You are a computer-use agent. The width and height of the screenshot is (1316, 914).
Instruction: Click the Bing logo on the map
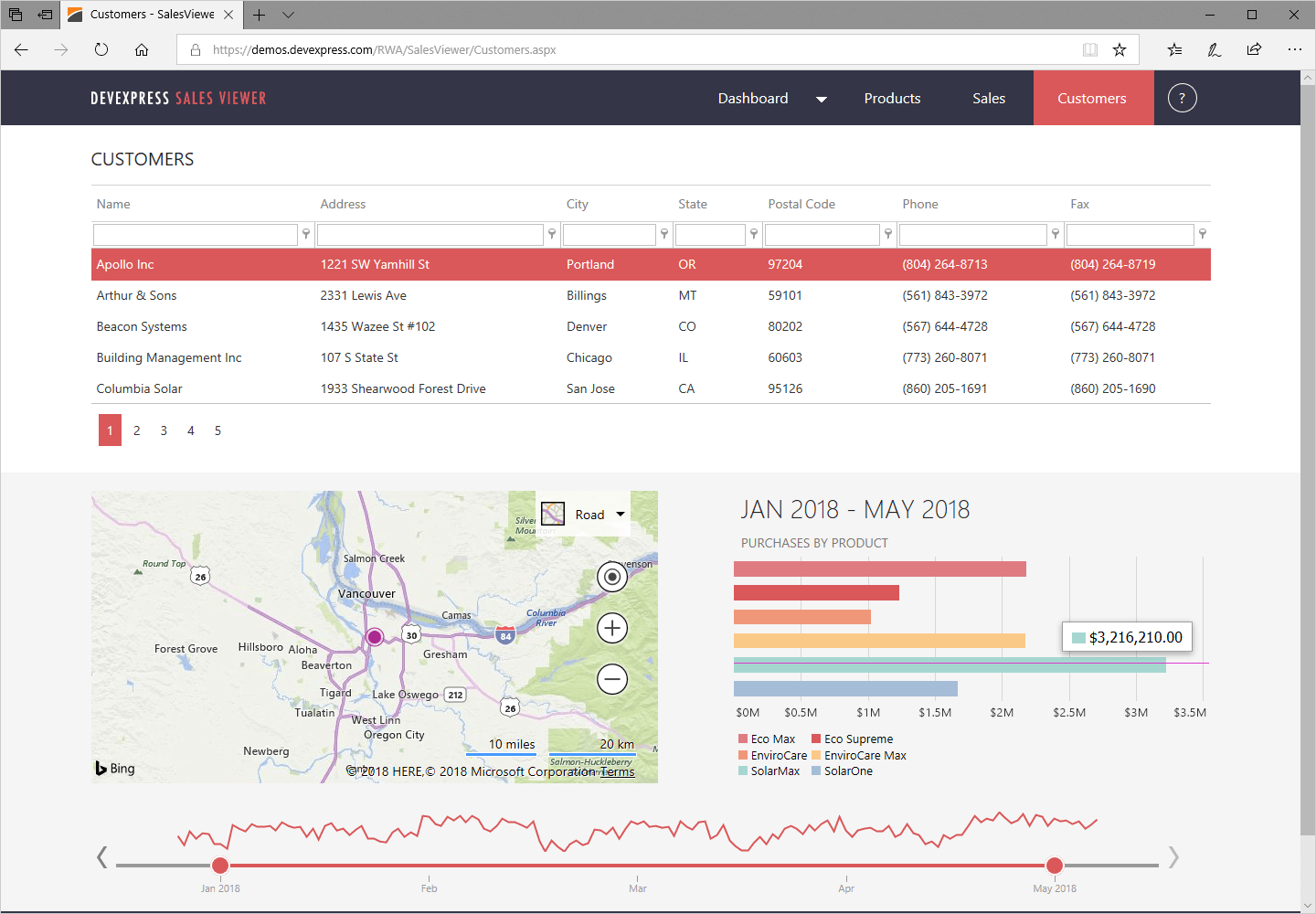[x=113, y=768]
